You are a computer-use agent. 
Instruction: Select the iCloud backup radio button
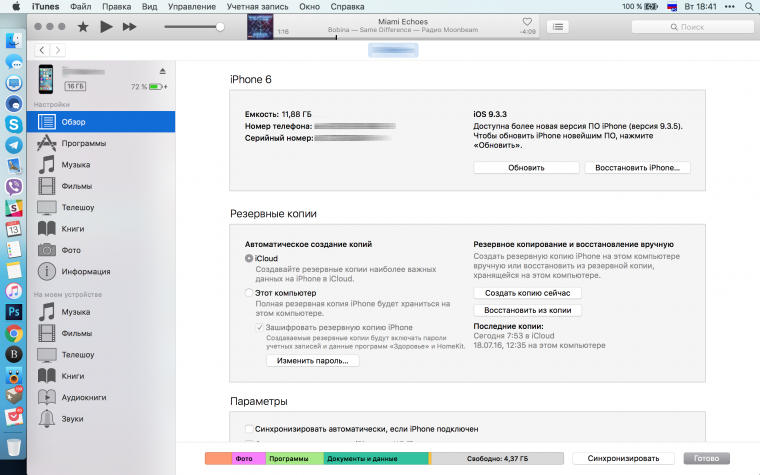[x=249, y=258]
